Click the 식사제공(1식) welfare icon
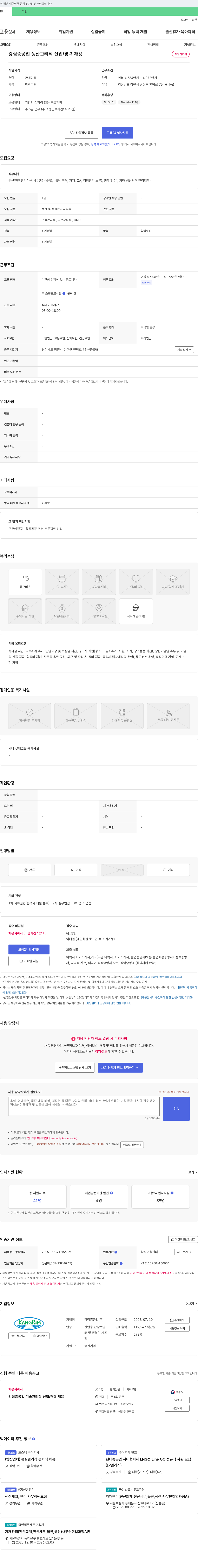 pos(136,611)
